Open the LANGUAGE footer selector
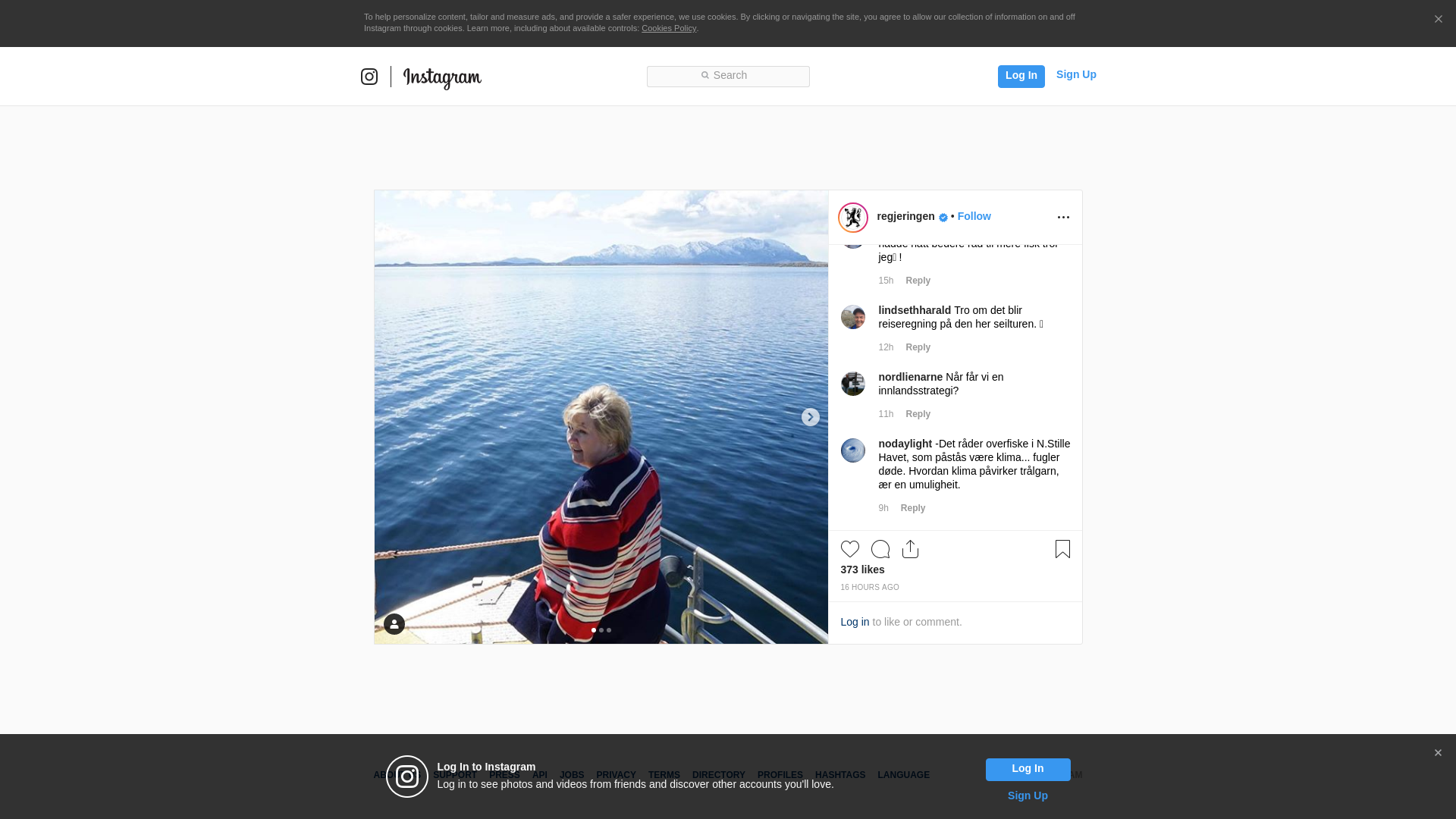Screen dimensions: 1456x819 tap(903, 775)
